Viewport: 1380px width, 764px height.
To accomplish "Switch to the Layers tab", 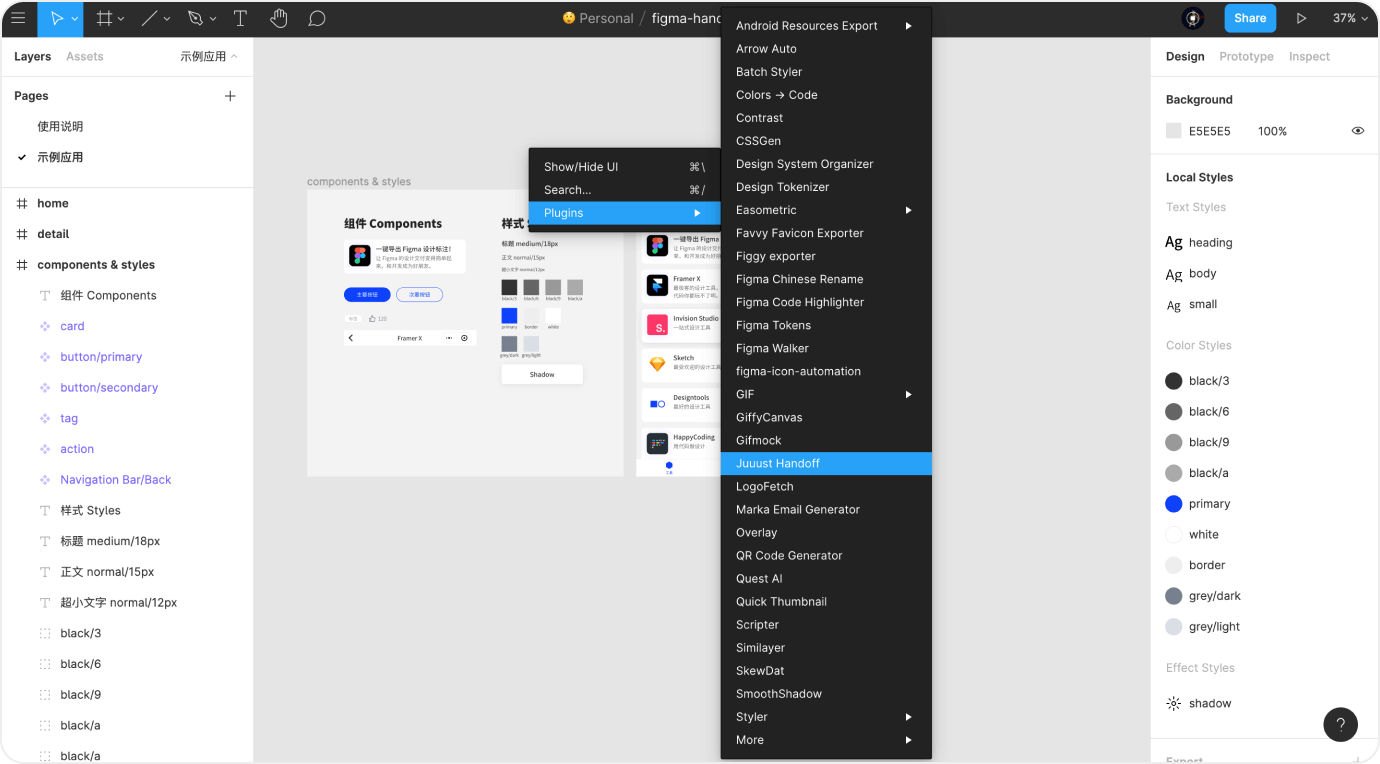I will [32, 57].
